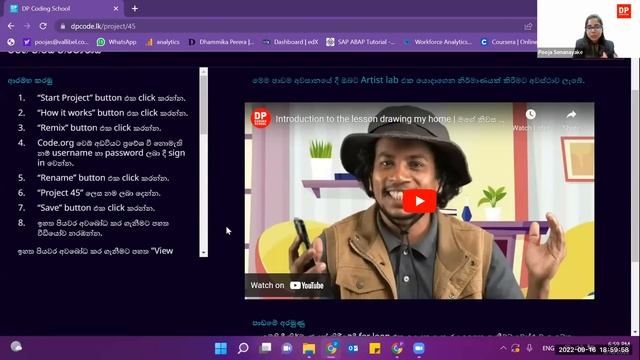The width and height of the screenshot is (640, 360).
Task: Open Sticky Notes from the taskbar
Action: (375, 348)
